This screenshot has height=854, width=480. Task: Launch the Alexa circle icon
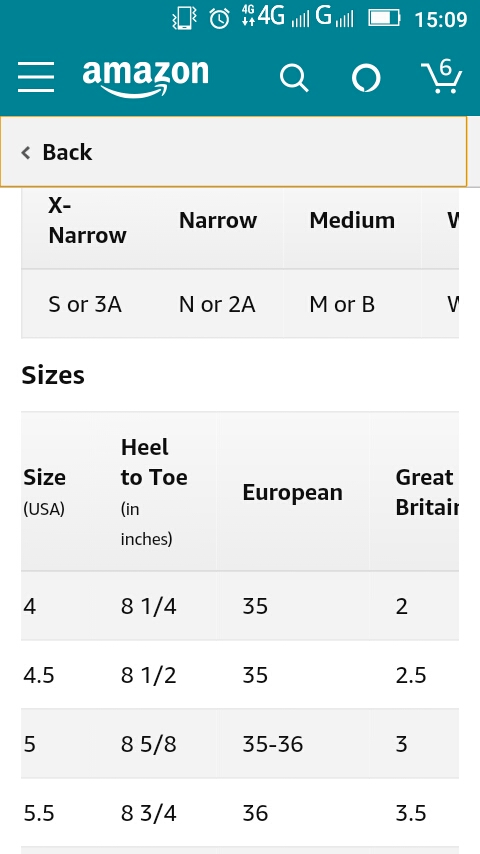coord(366,78)
